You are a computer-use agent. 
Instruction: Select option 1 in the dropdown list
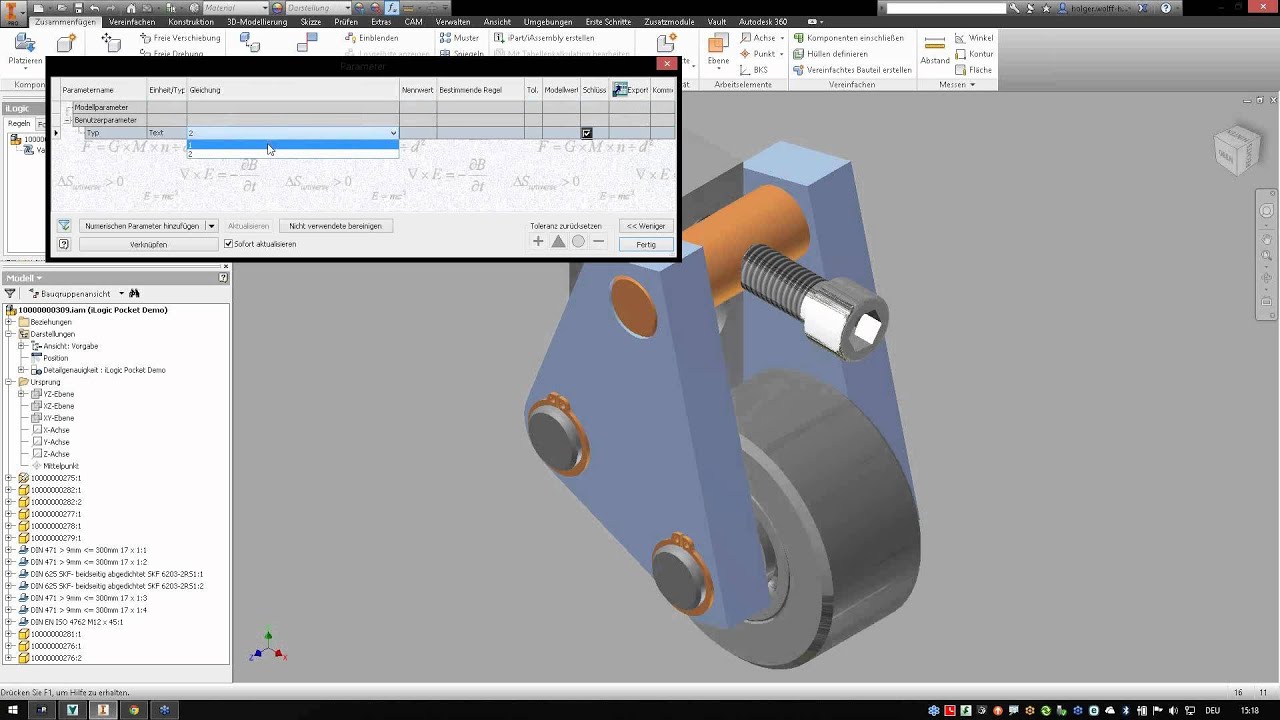click(293, 144)
